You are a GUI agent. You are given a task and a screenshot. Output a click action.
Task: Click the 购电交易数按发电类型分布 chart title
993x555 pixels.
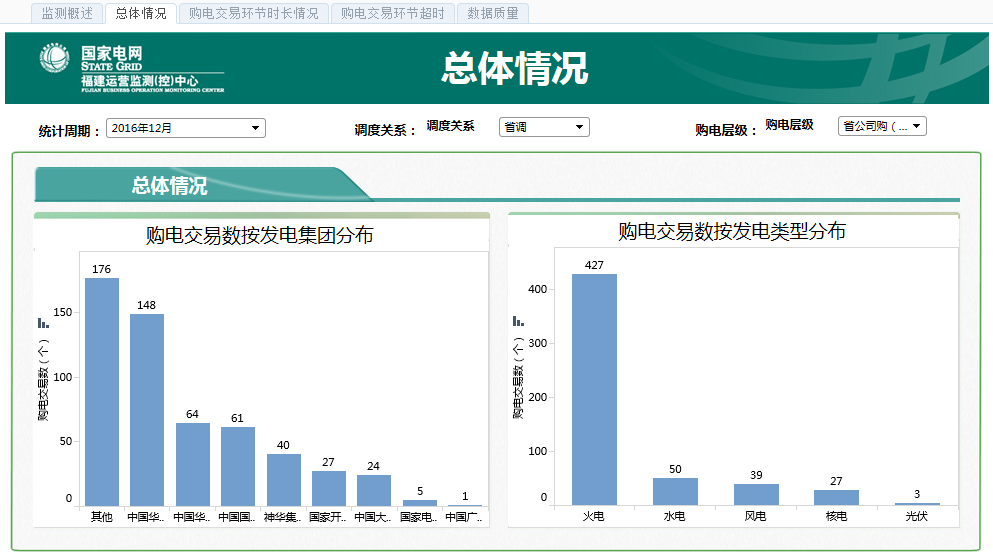tap(732, 232)
